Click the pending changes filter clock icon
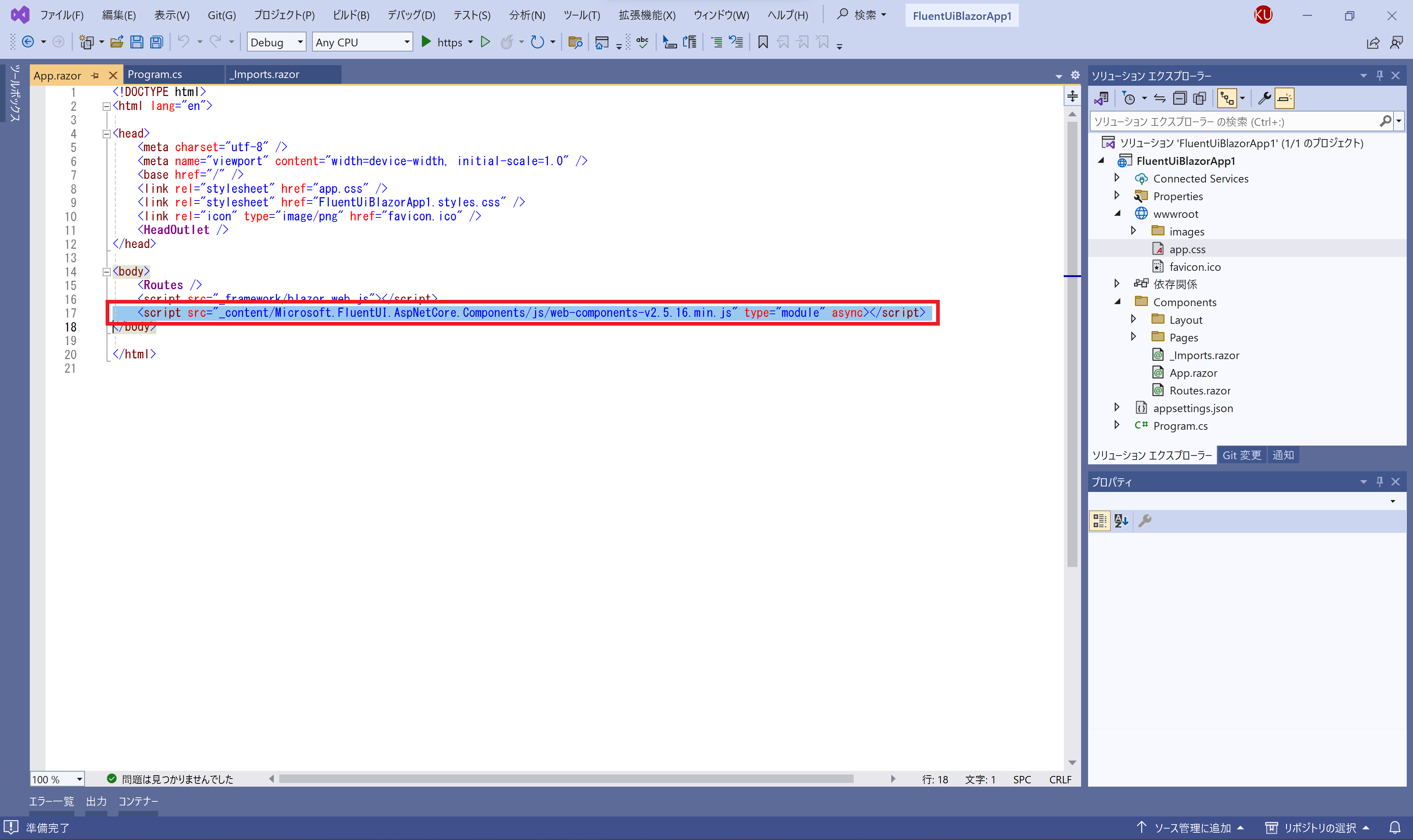Viewport: 1413px width, 840px height. point(1129,99)
